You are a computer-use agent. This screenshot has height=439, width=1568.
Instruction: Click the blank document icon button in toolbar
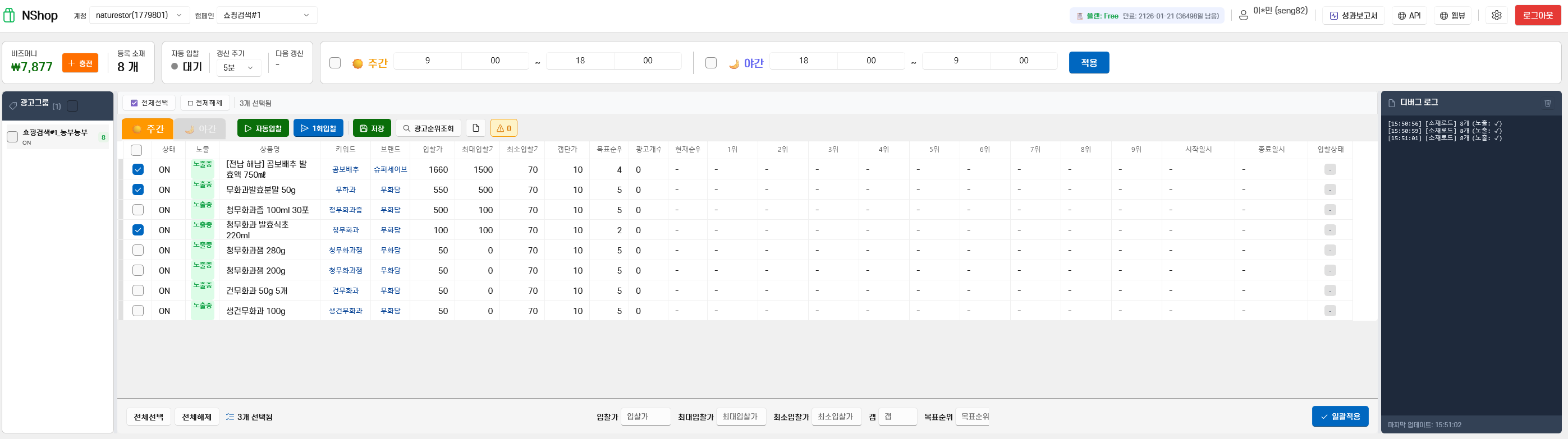[475, 128]
